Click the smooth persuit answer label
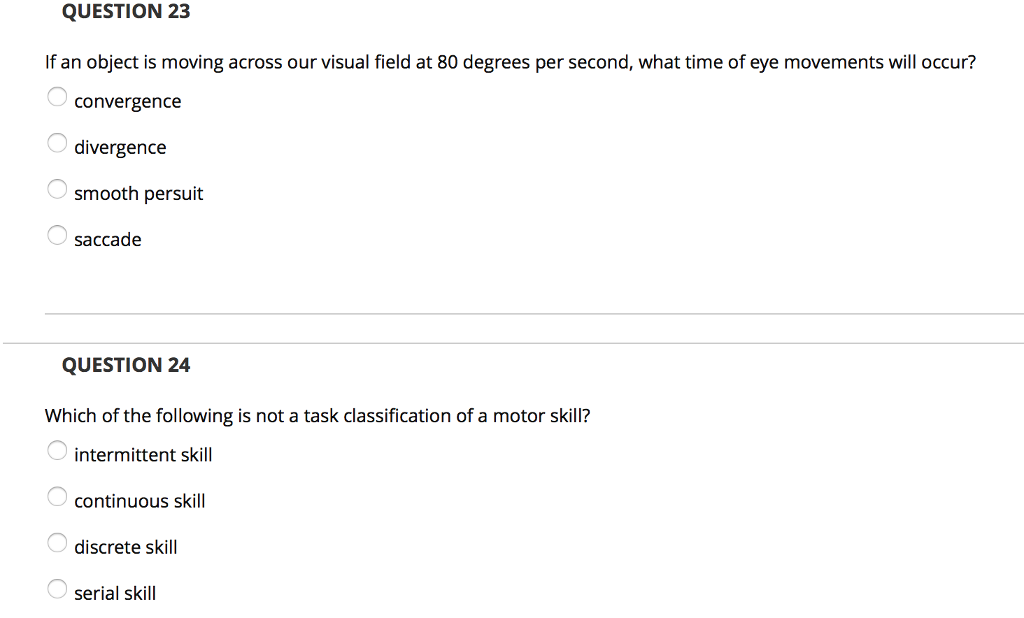 click(x=139, y=193)
